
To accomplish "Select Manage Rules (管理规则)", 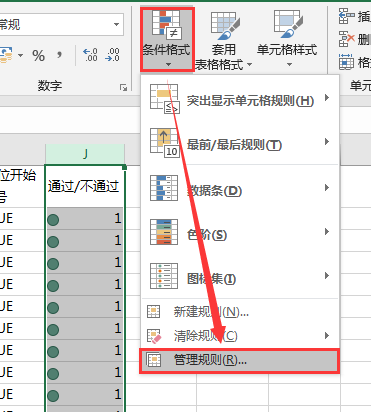I will (239, 361).
